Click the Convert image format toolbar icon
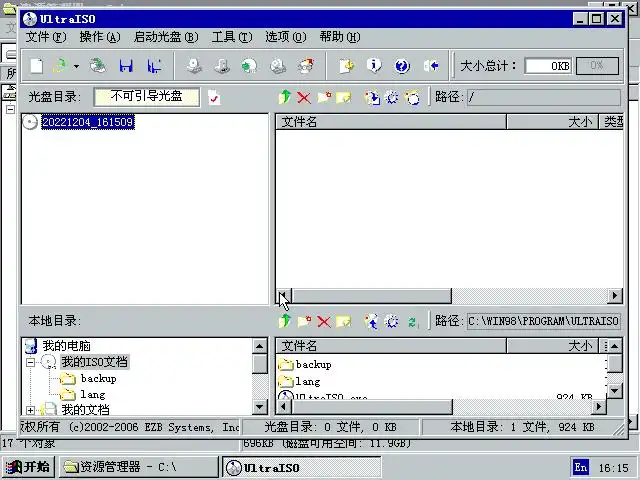640x480 pixels. tap(222, 66)
